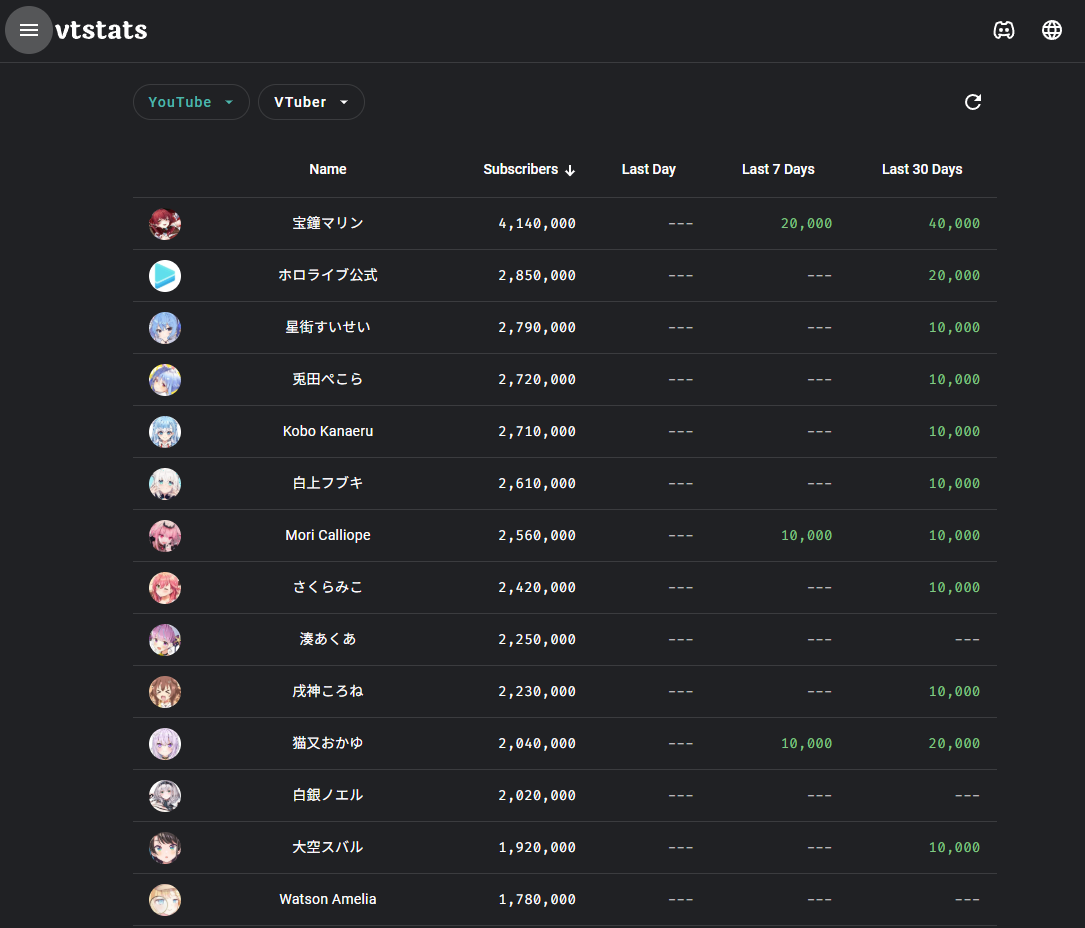This screenshot has height=928, width=1085.
Task: Click the sort arrow beside Subscribers
Action: coord(569,170)
